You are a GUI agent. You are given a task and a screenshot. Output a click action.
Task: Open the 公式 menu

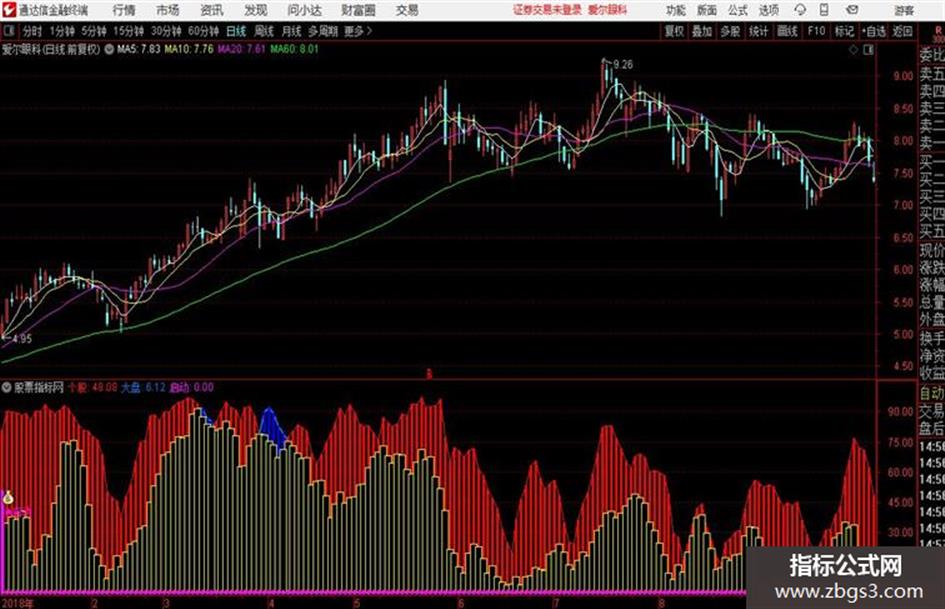(738, 10)
